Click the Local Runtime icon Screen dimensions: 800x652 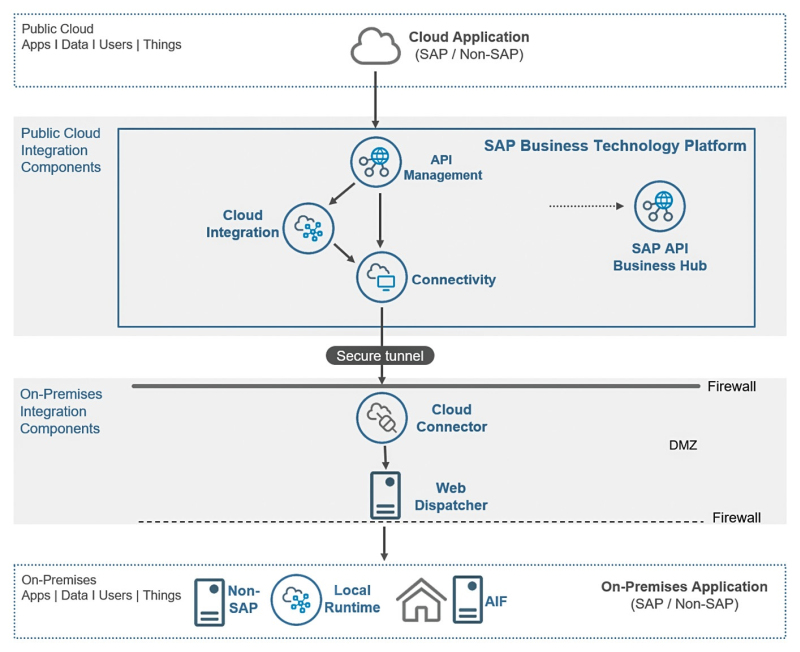click(x=296, y=600)
